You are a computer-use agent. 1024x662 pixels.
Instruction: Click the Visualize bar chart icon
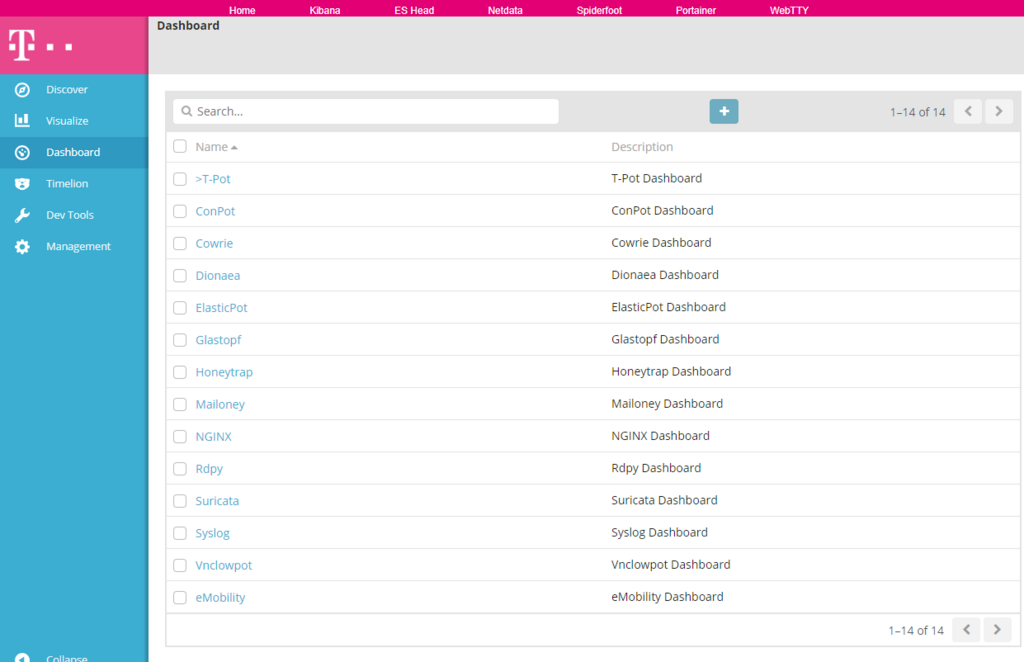tap(22, 121)
